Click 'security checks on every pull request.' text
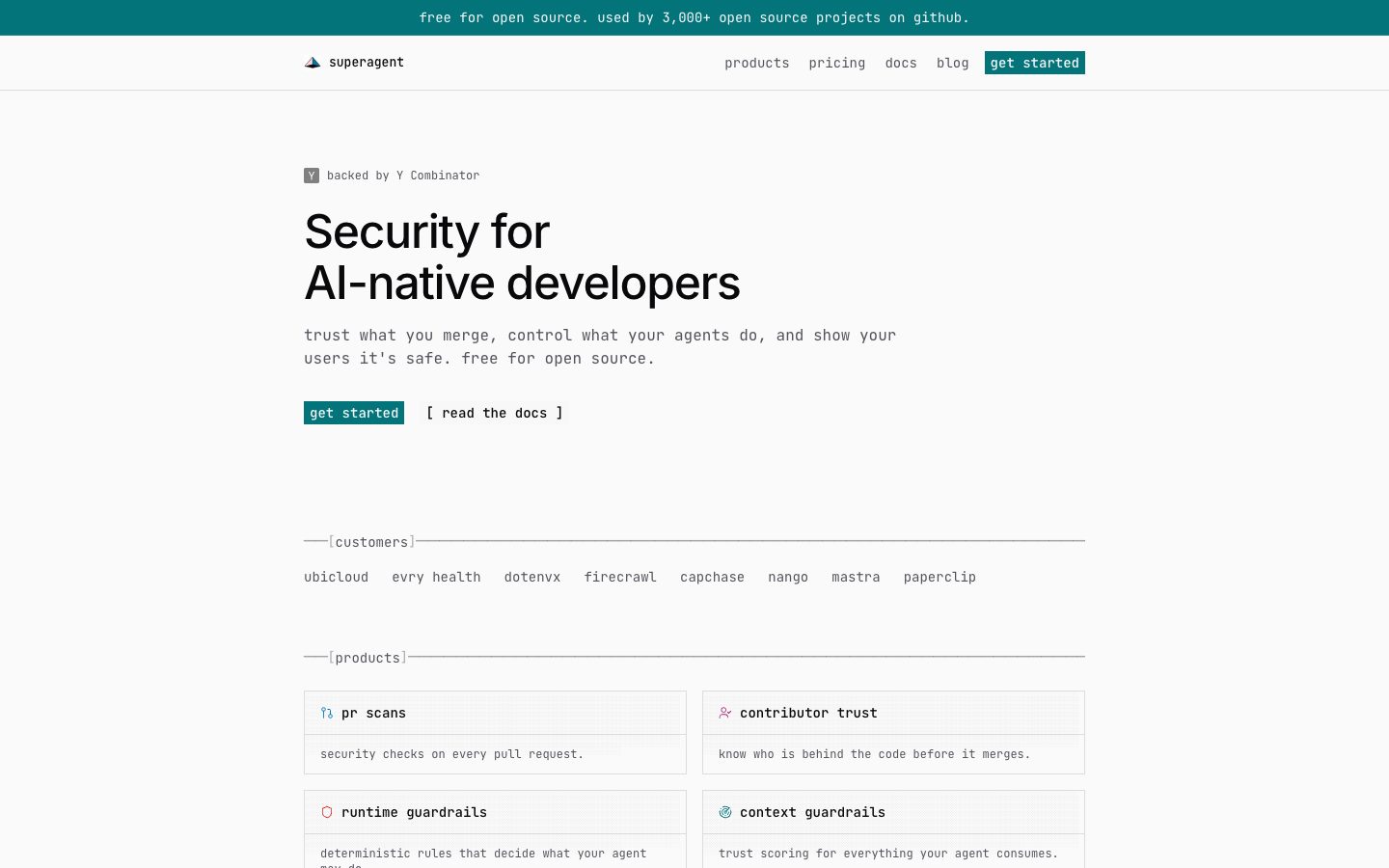The width and height of the screenshot is (1389, 868). (452, 754)
